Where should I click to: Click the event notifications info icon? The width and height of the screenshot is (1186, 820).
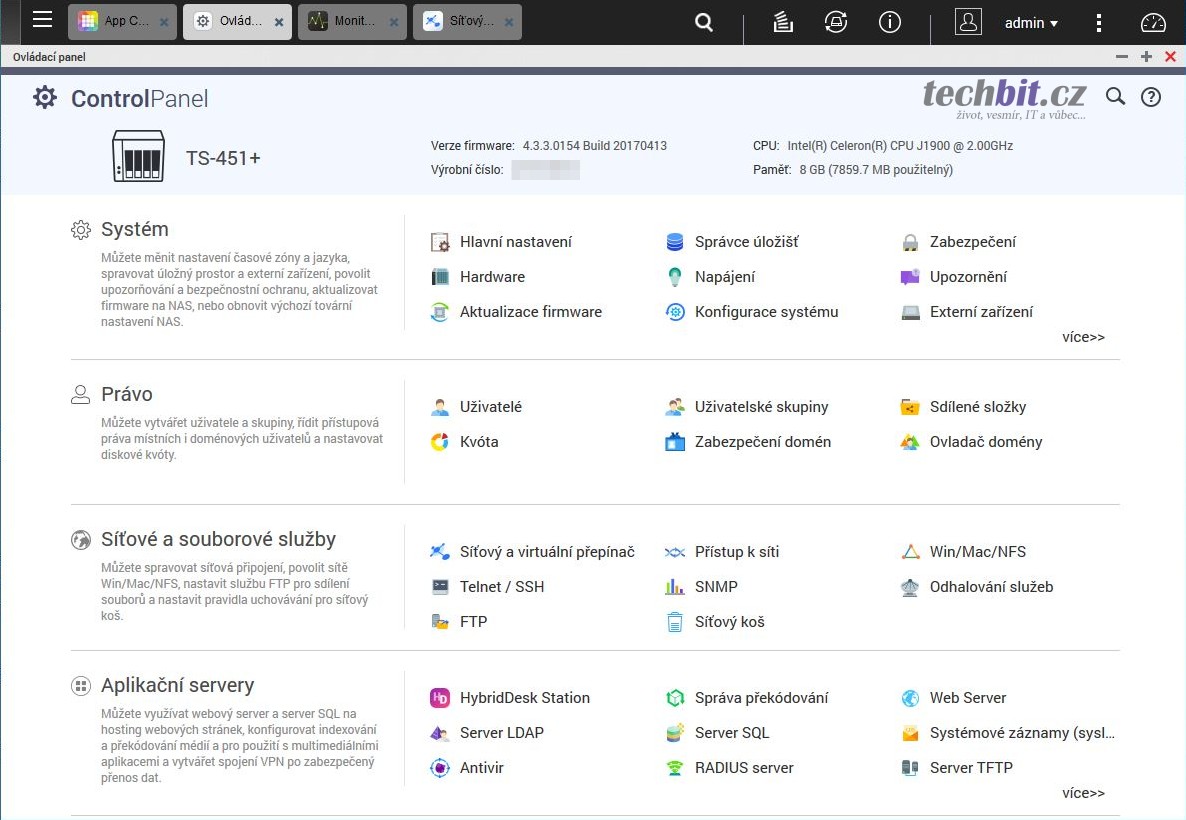pos(889,22)
